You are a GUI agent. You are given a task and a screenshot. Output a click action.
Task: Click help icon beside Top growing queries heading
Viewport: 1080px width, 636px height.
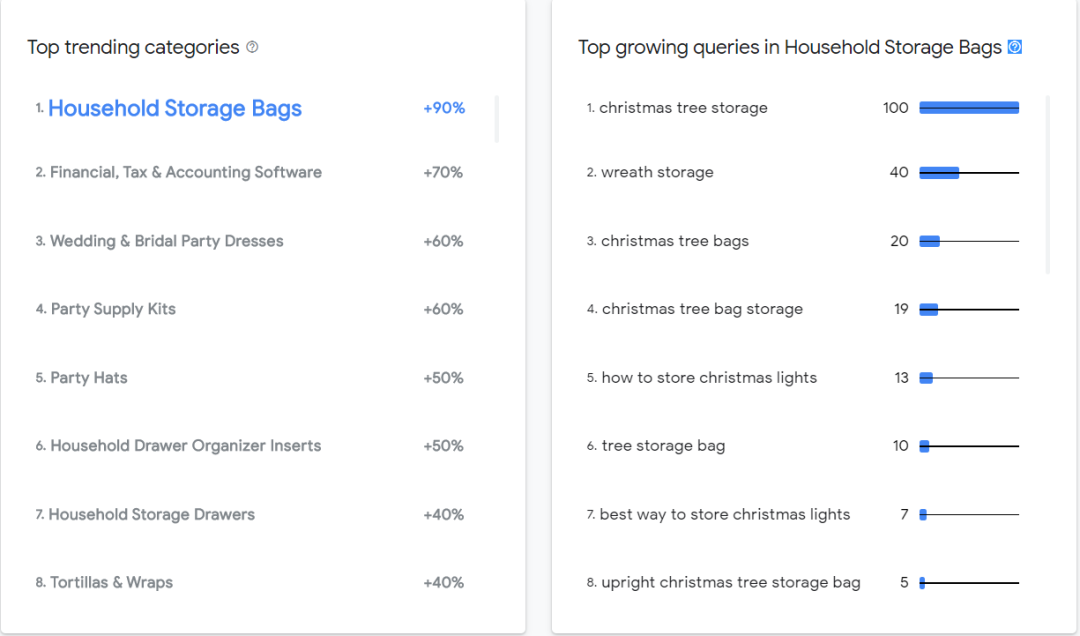point(1015,47)
